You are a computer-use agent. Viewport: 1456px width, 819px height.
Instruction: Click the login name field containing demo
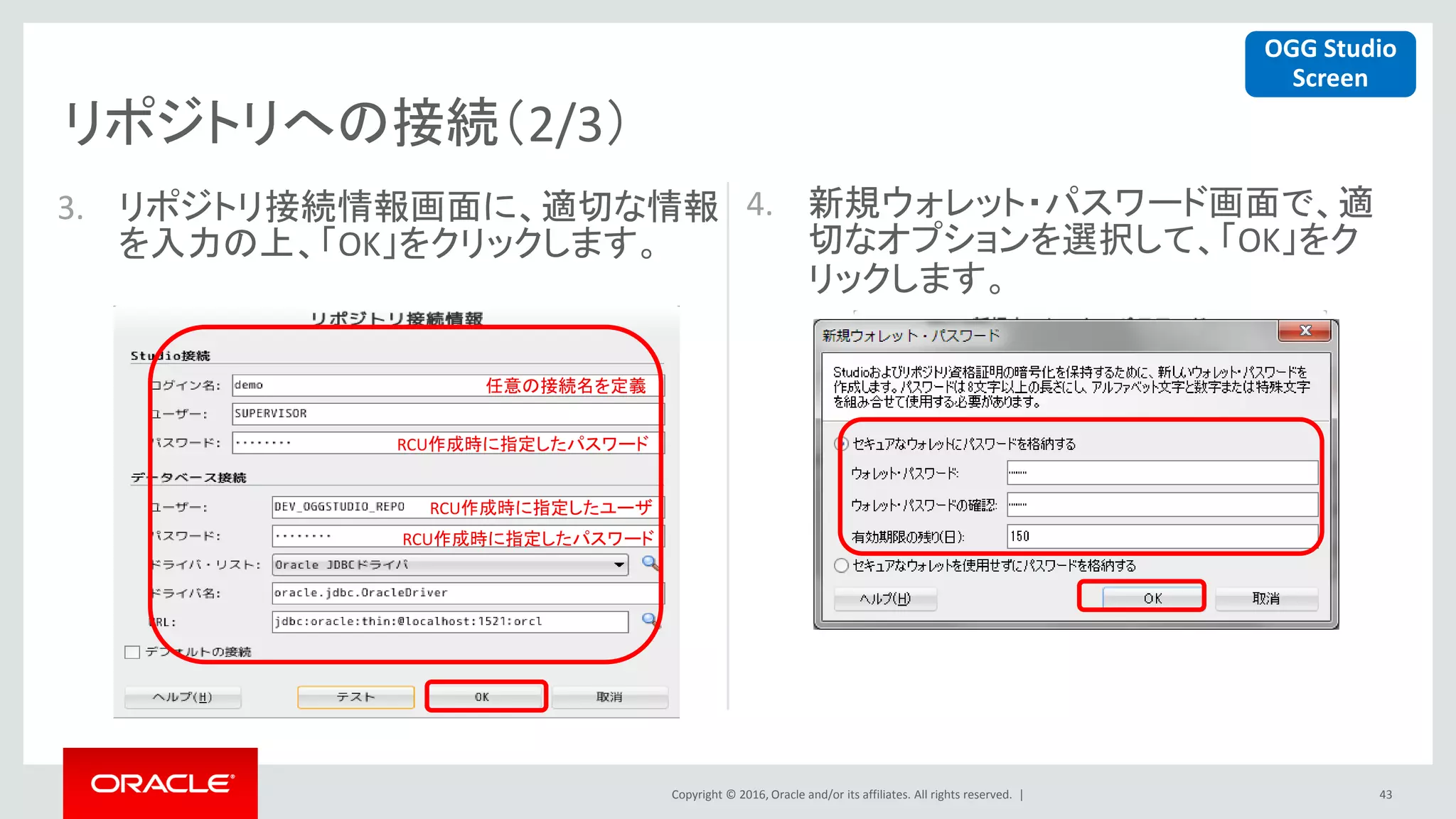tap(448, 385)
